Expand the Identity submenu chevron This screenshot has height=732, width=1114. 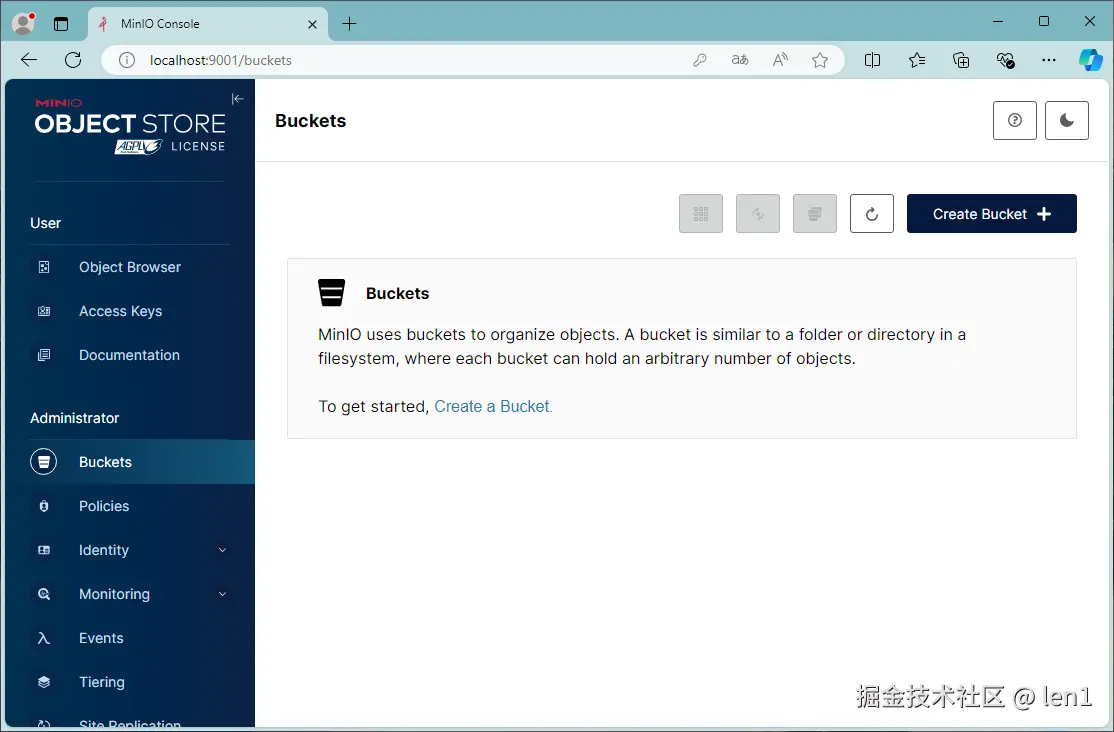222,550
